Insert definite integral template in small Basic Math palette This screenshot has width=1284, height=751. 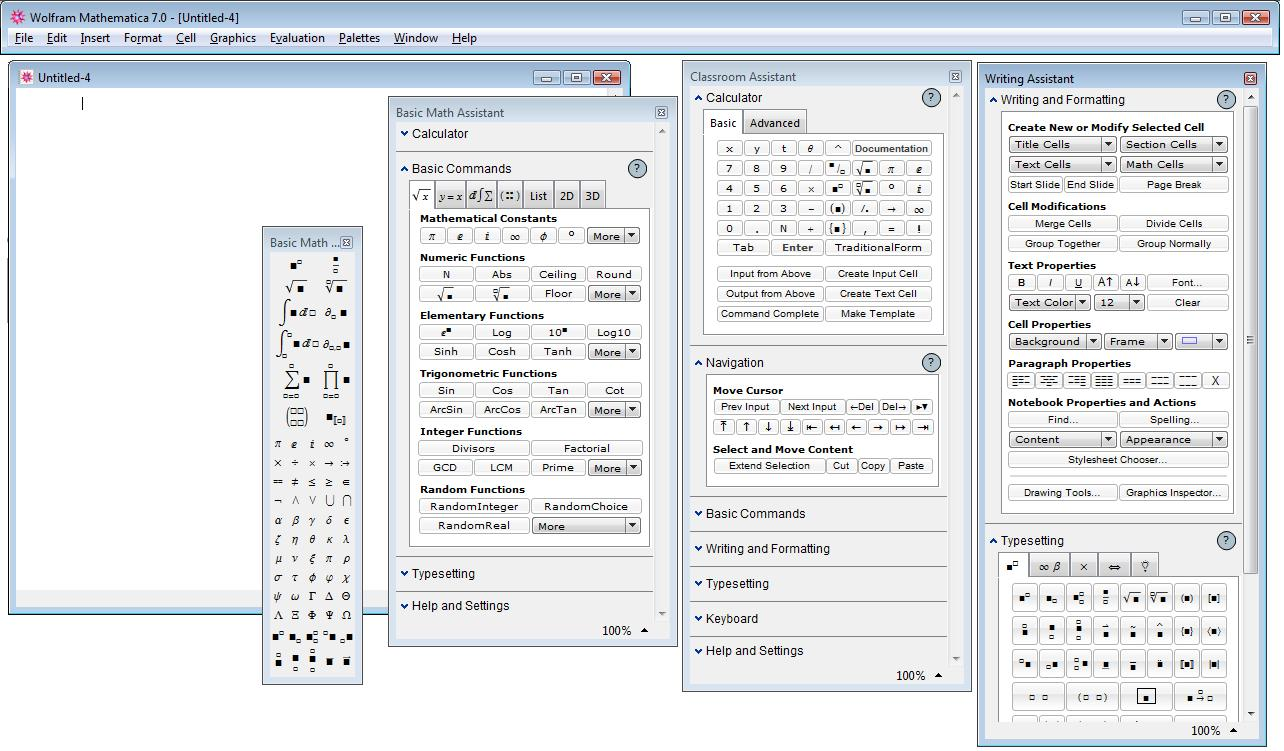(x=296, y=343)
